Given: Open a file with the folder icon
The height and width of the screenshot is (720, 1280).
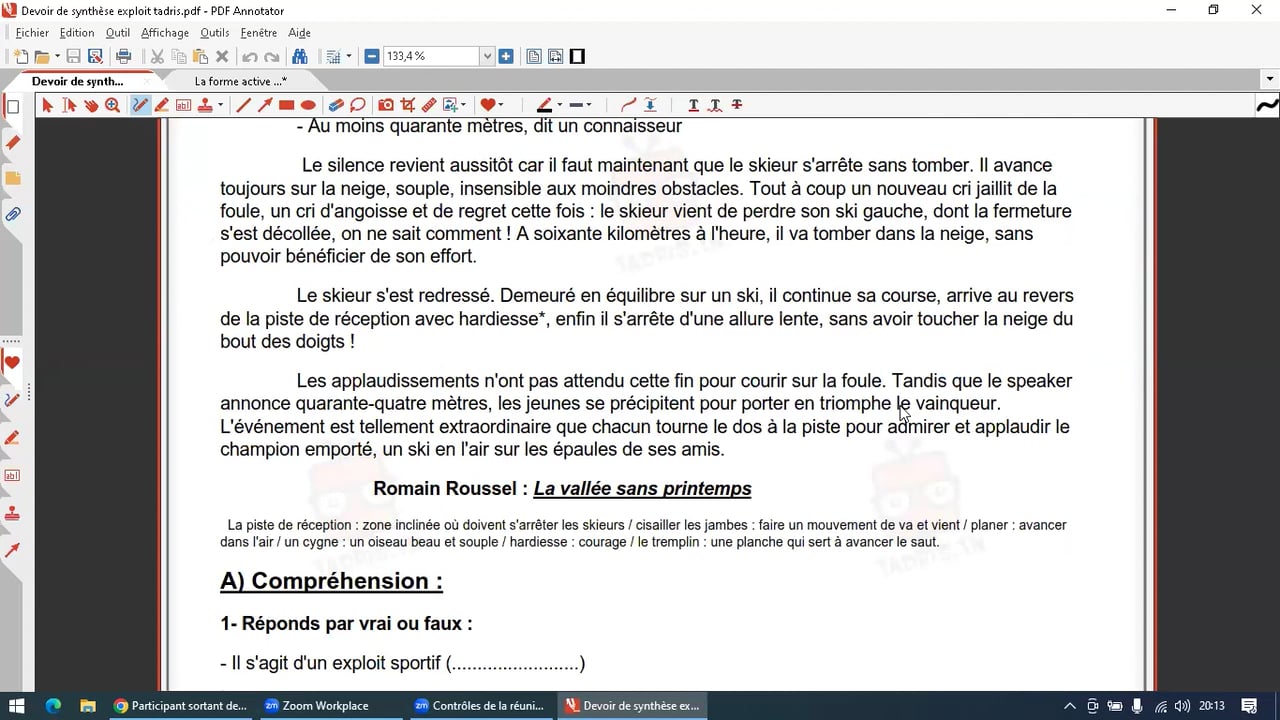Looking at the screenshot, I should (x=42, y=56).
